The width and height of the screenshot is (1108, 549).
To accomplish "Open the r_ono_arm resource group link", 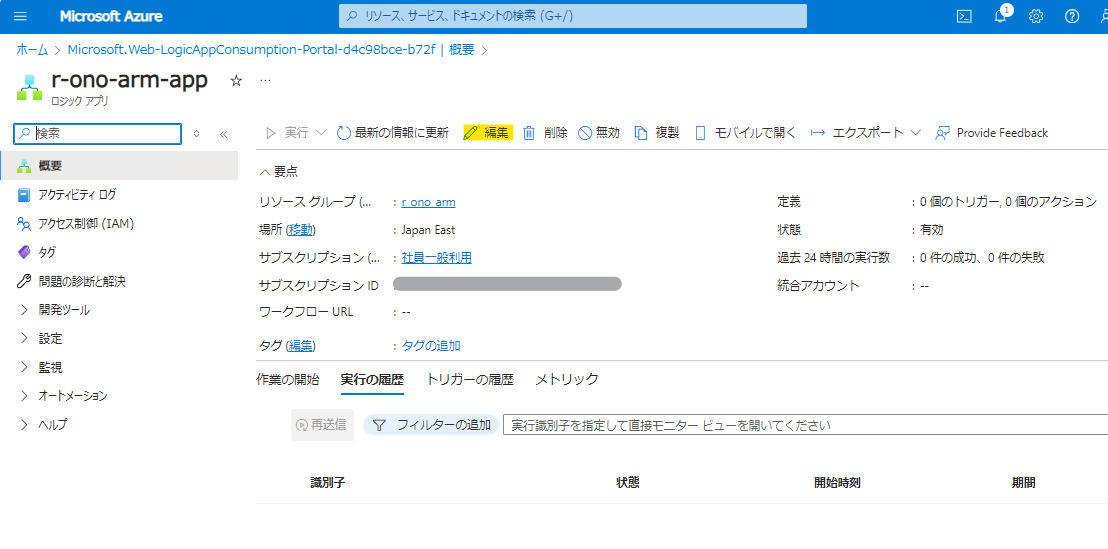I will (428, 202).
